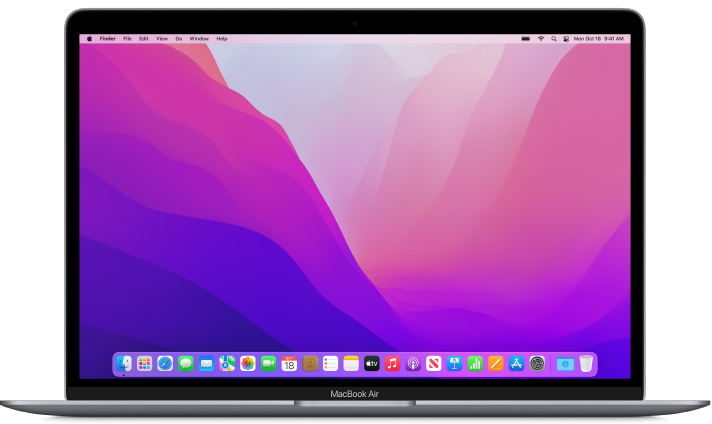Open the Music app in the Dock

[x=392, y=364]
